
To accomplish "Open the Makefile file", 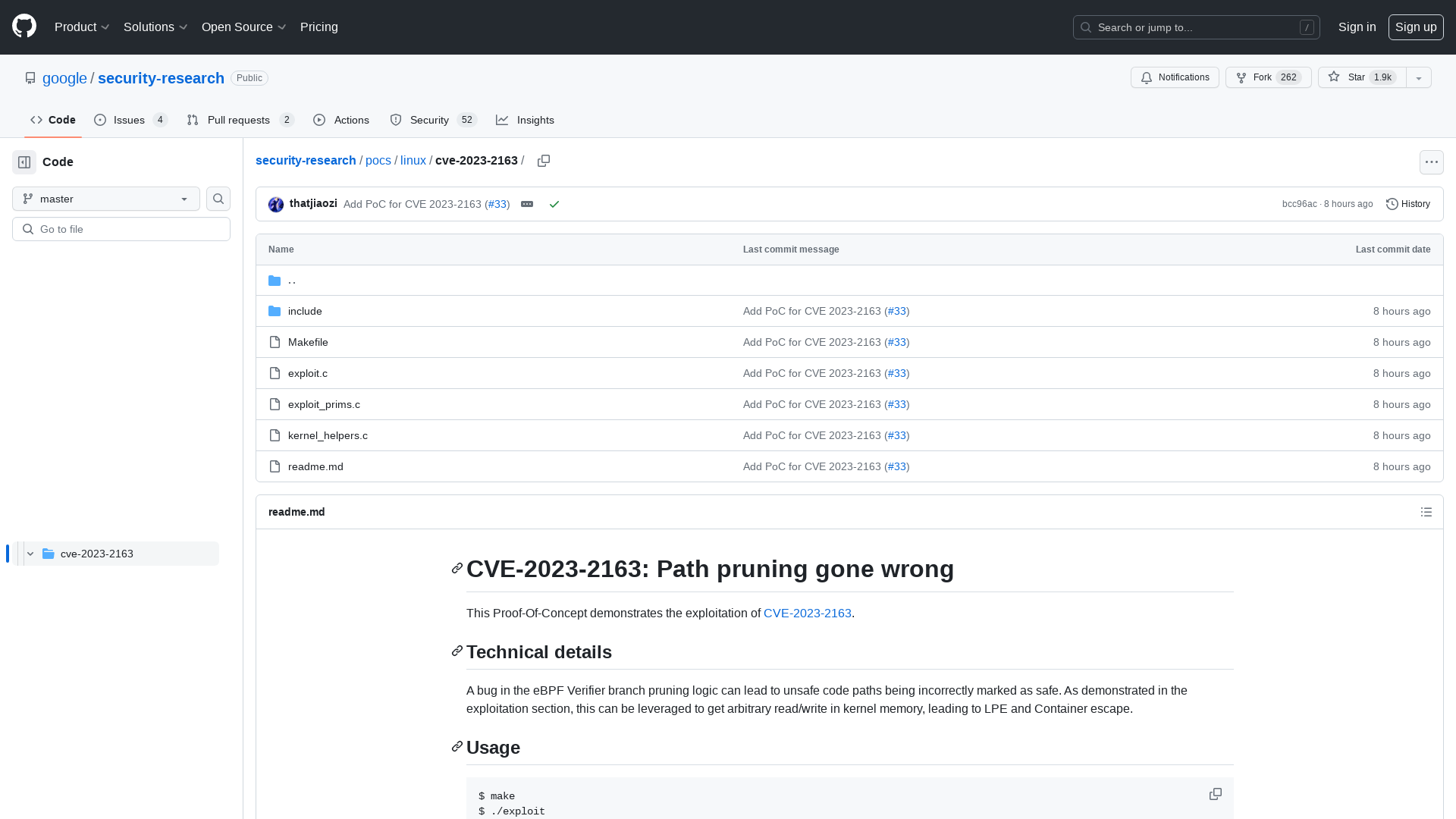I will coord(308,343).
